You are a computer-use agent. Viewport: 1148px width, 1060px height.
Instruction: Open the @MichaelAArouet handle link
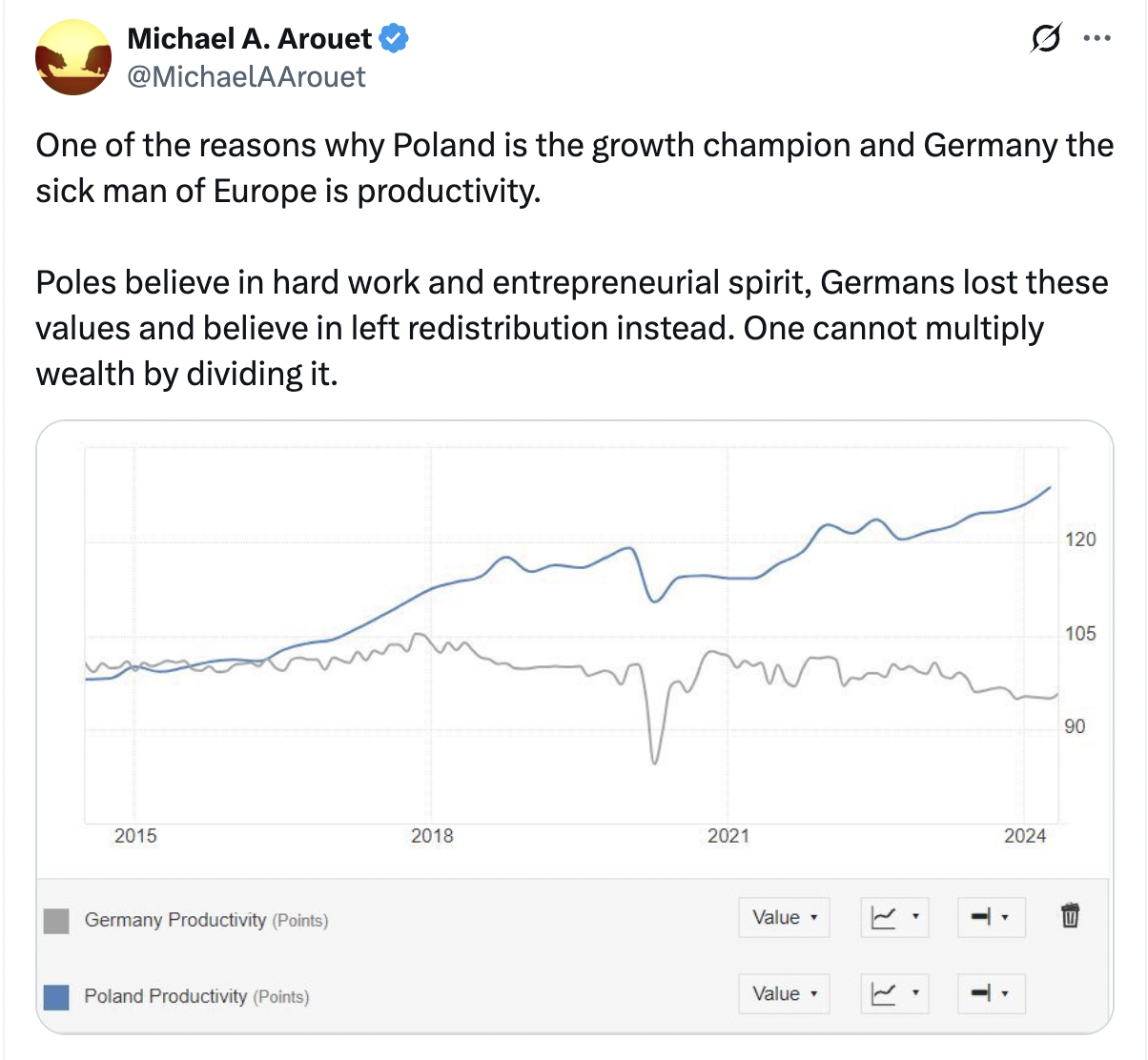246,77
